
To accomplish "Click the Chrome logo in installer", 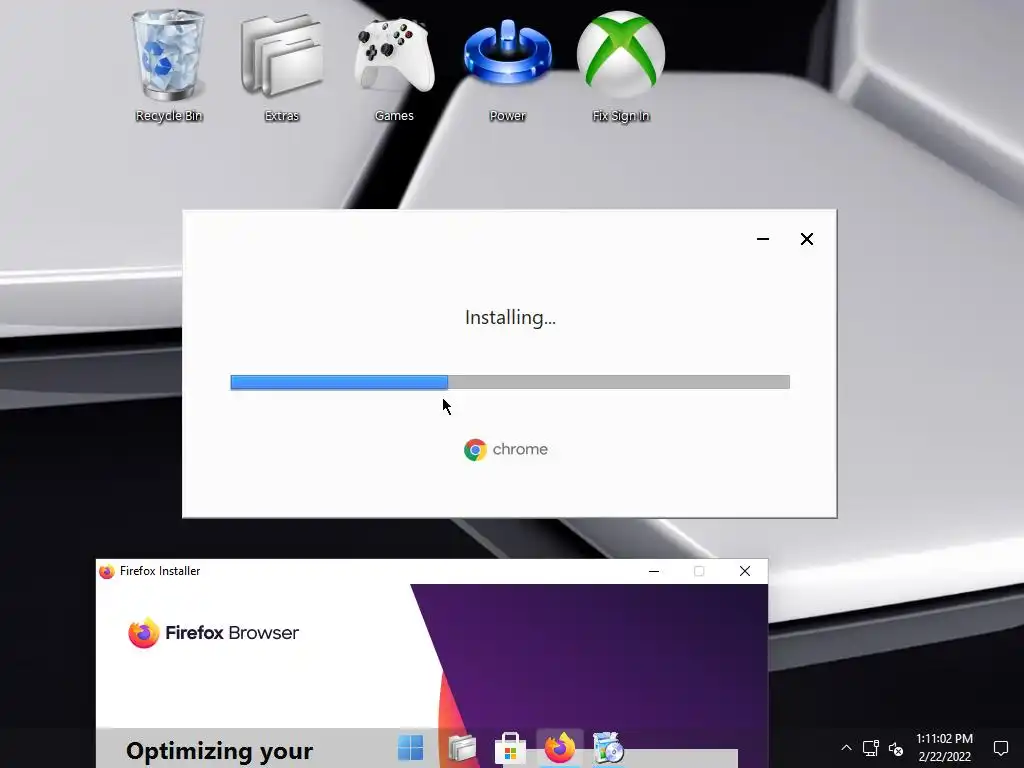I will [475, 449].
